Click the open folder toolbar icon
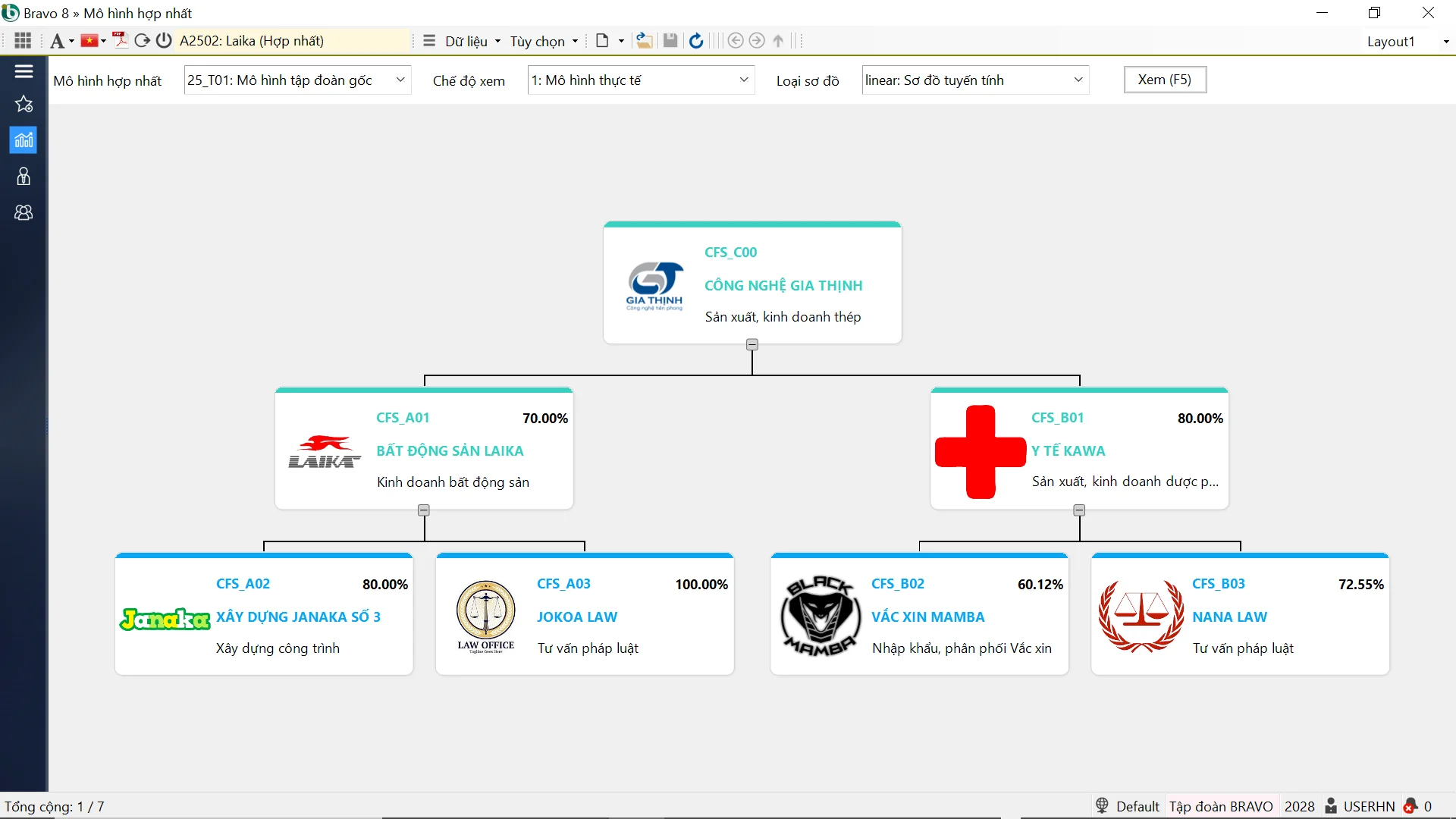The image size is (1456, 819). click(x=644, y=41)
